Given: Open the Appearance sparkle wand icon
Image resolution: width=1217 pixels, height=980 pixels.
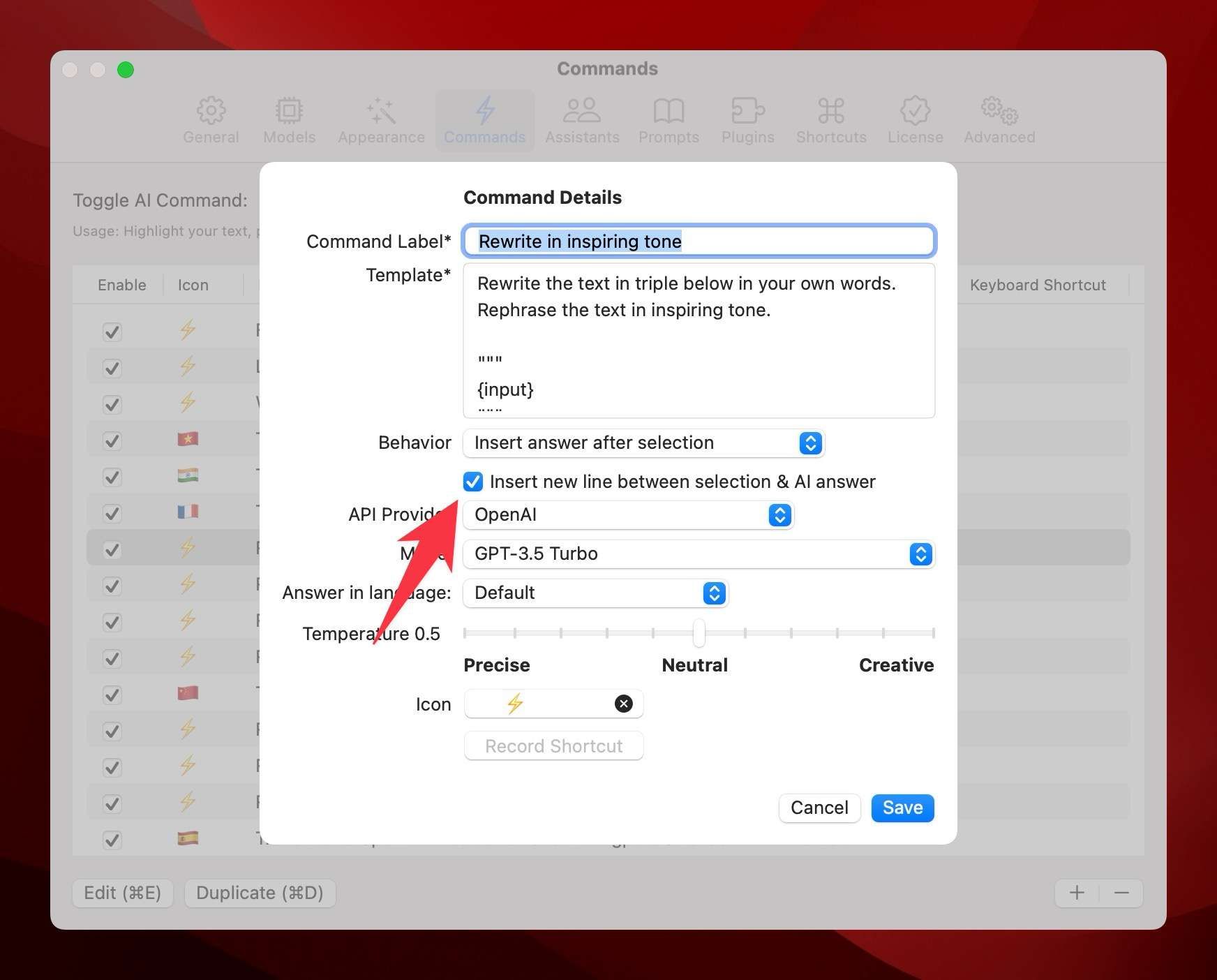Looking at the screenshot, I should click(x=381, y=111).
